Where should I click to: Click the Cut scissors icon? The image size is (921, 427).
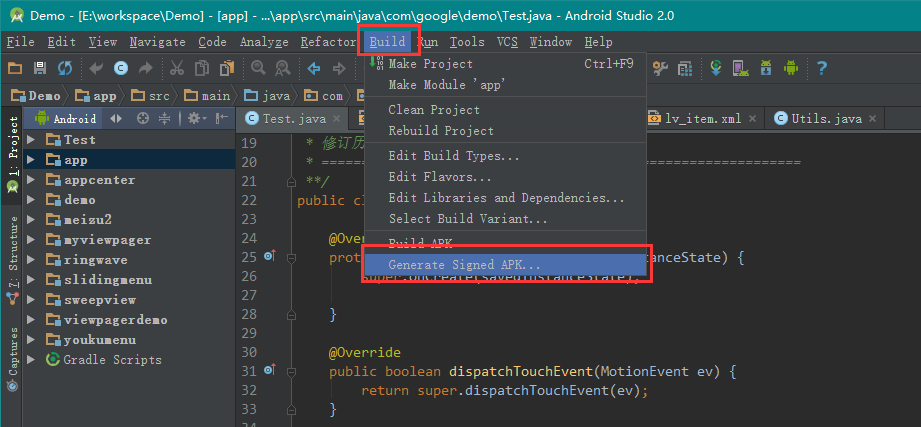point(176,69)
